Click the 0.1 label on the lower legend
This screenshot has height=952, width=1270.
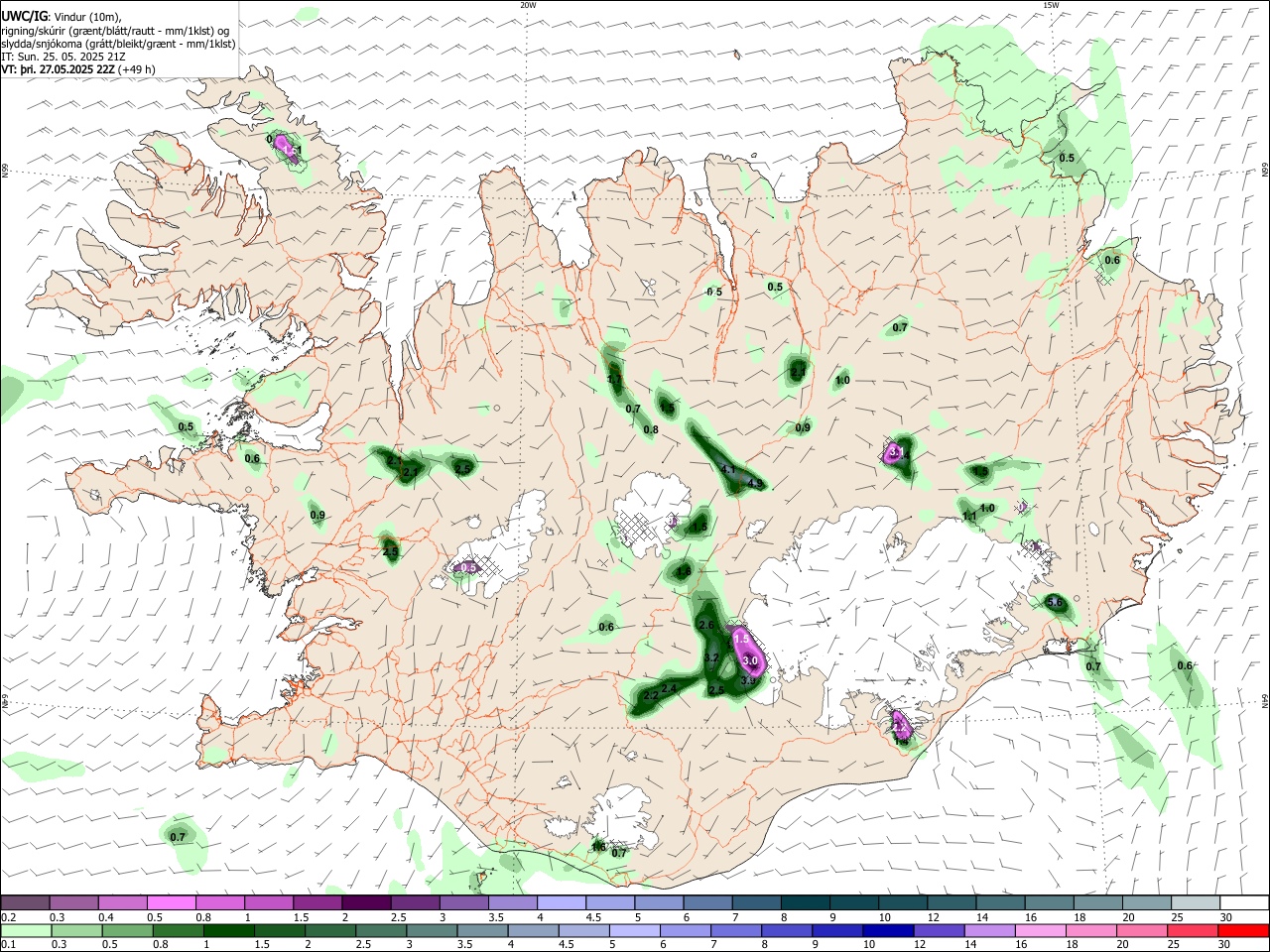8,944
